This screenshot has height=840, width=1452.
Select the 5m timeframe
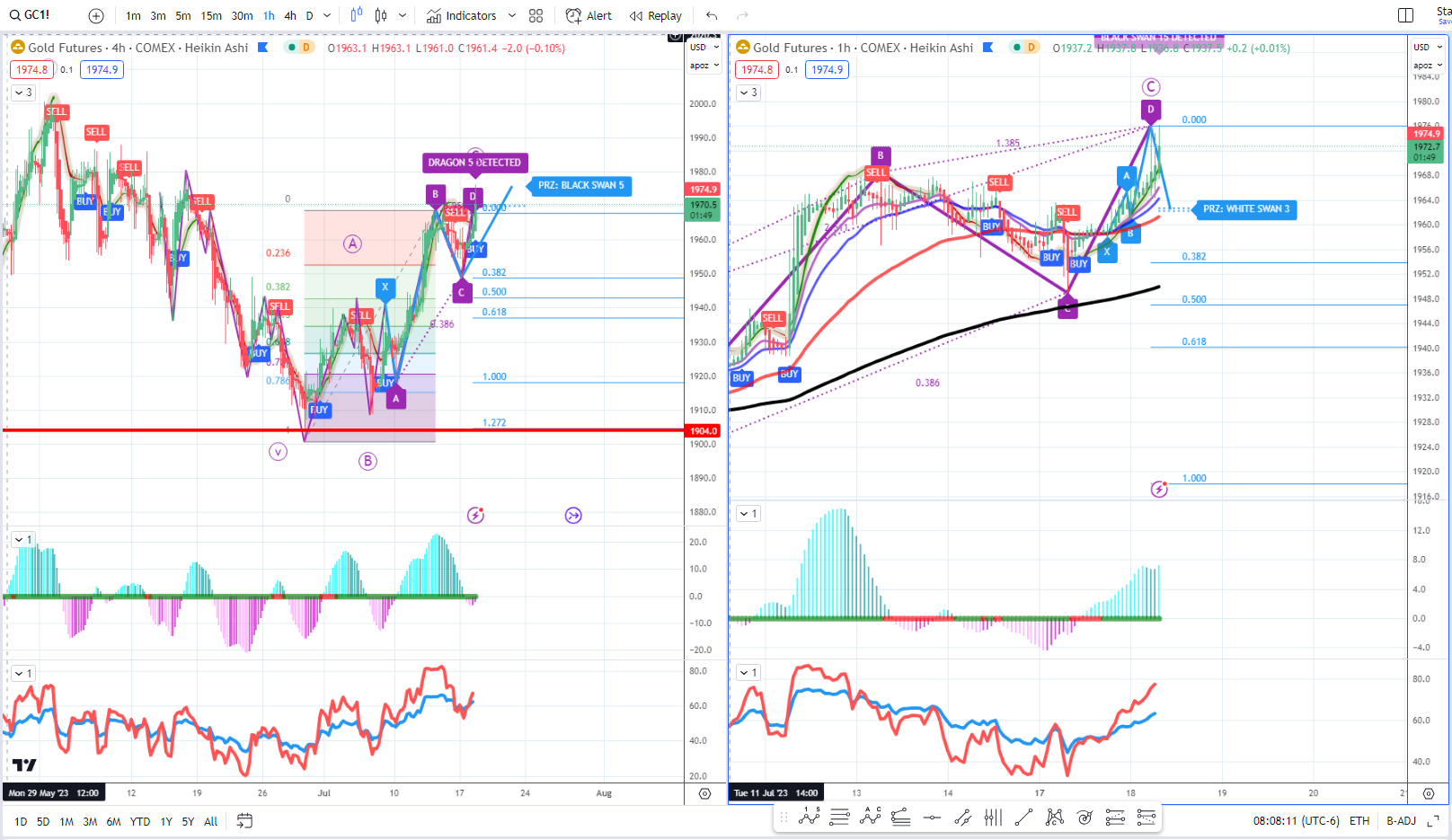(x=183, y=15)
